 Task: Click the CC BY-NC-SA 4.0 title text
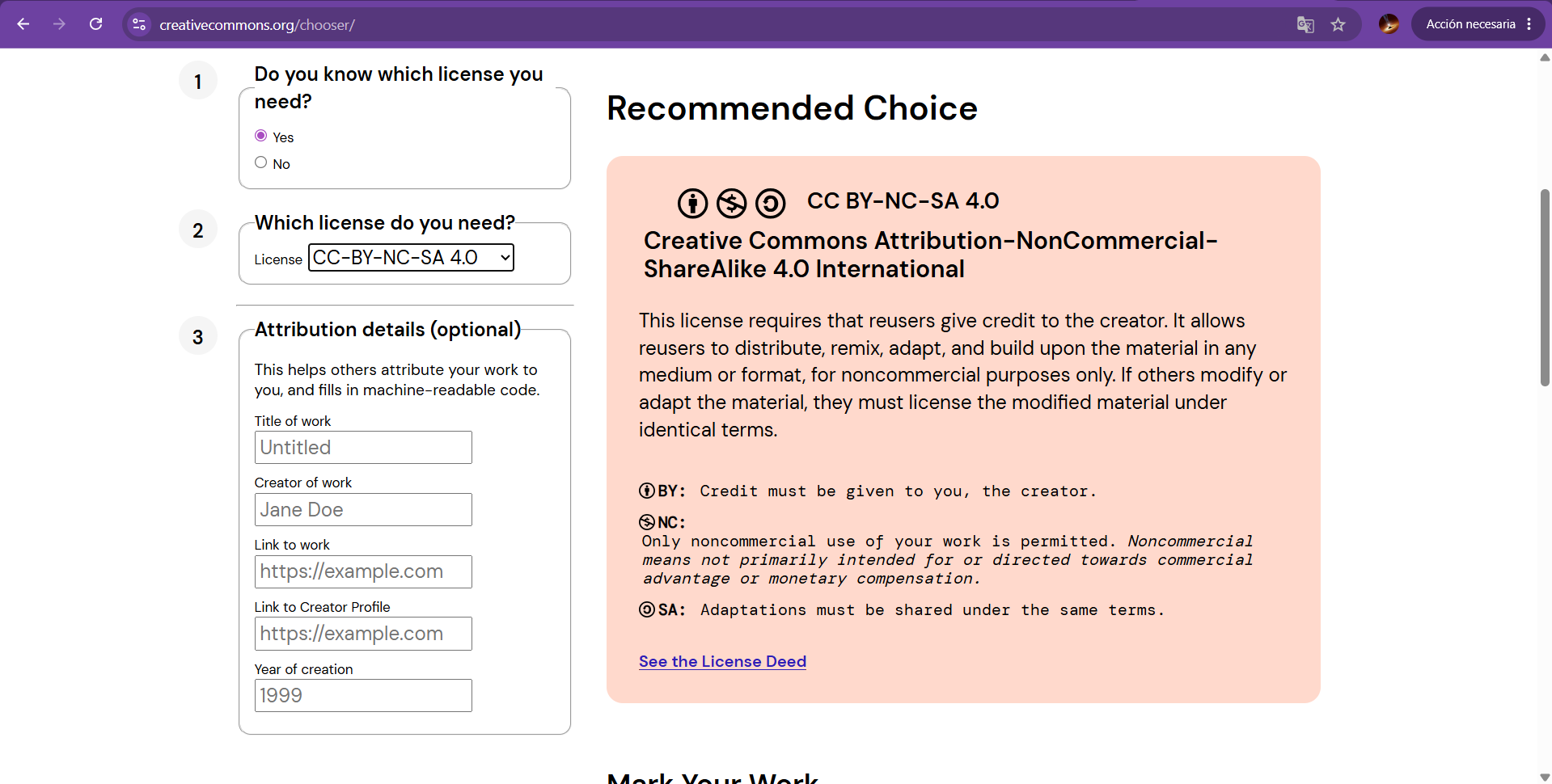click(x=903, y=200)
